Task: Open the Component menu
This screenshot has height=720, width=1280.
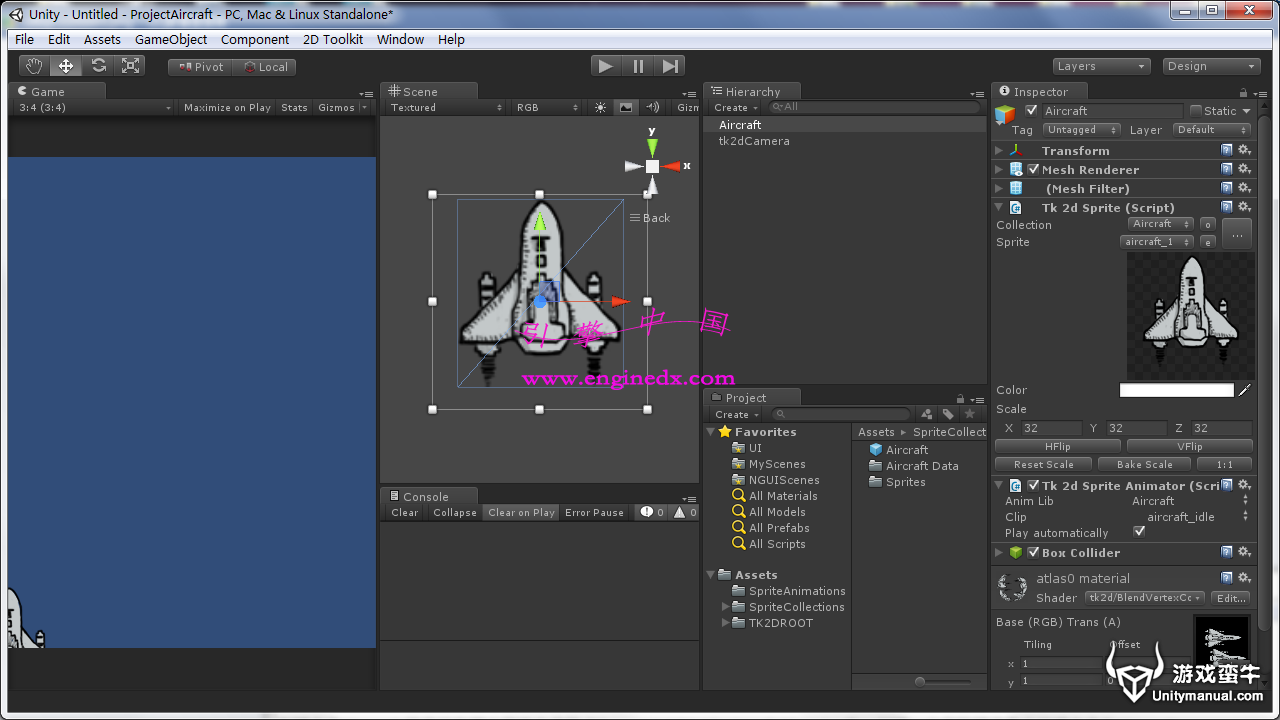Action: 255,39
